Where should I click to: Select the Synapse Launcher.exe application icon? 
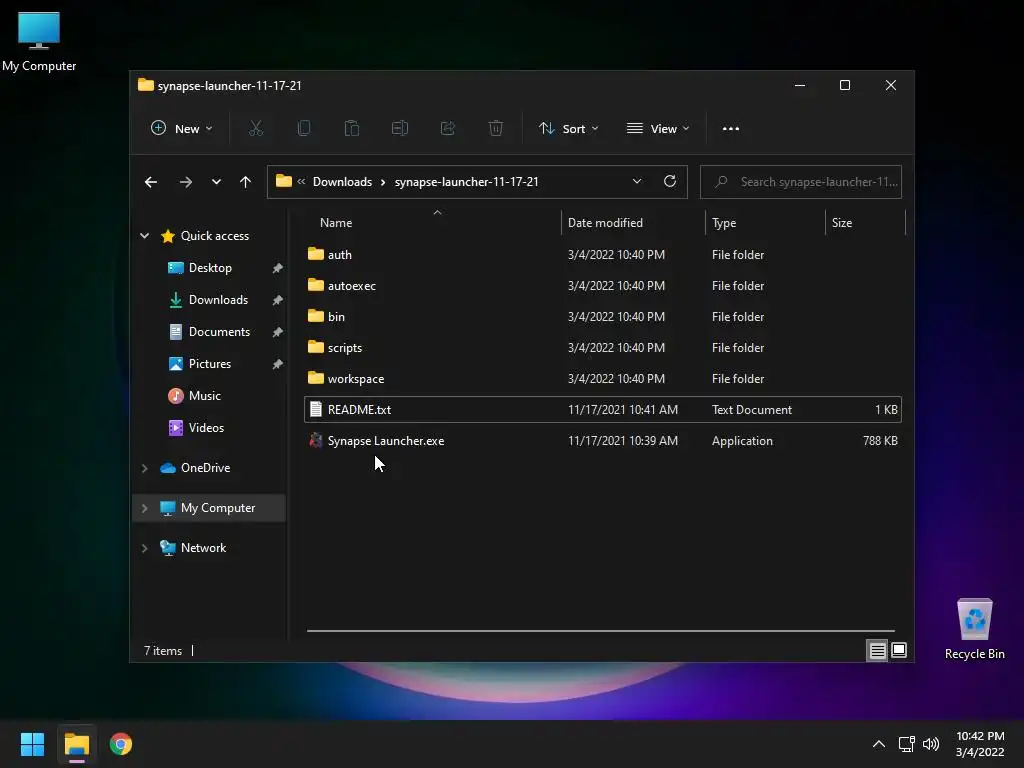315,440
